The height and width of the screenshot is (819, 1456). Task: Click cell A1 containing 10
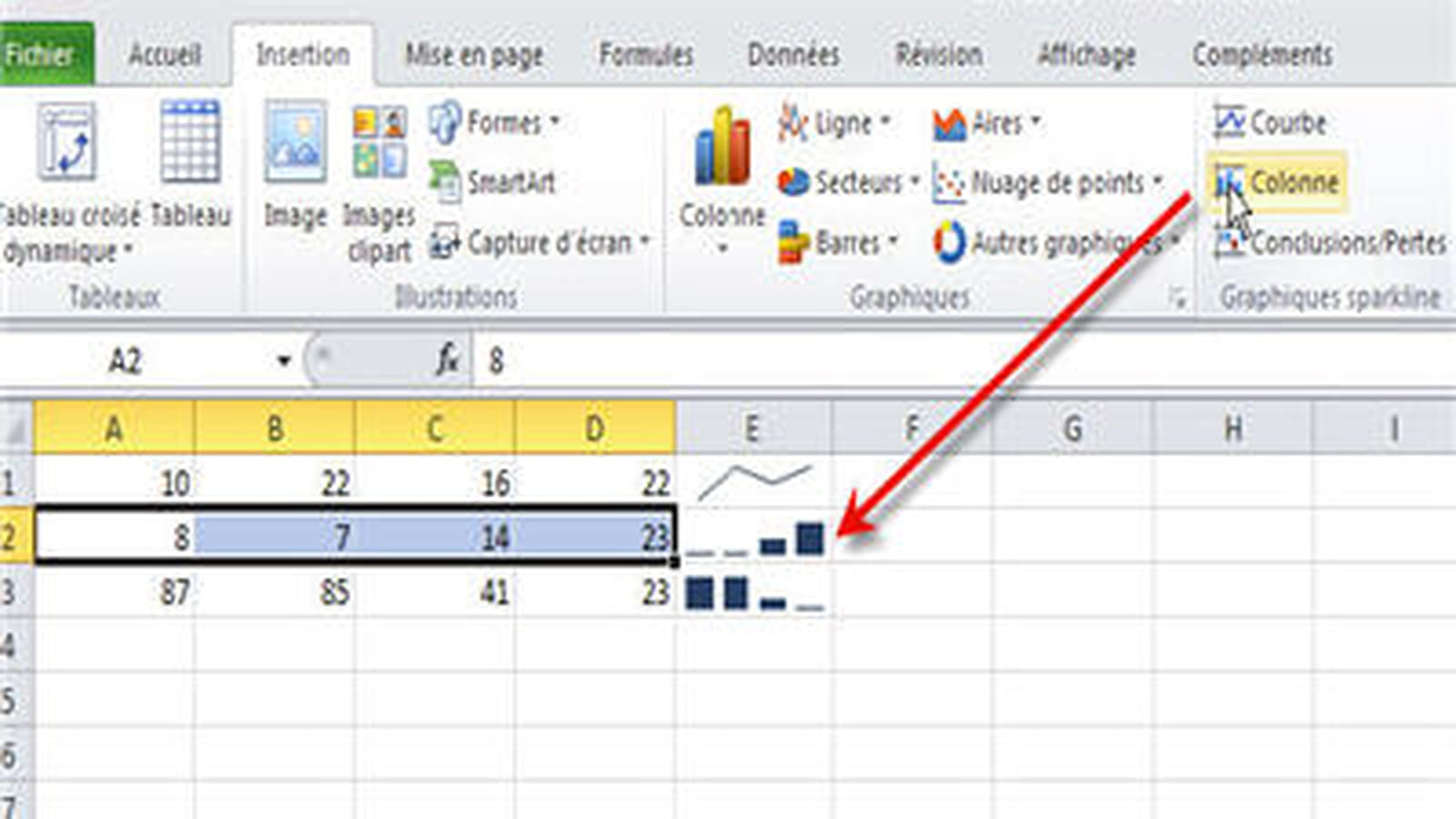[x=114, y=481]
